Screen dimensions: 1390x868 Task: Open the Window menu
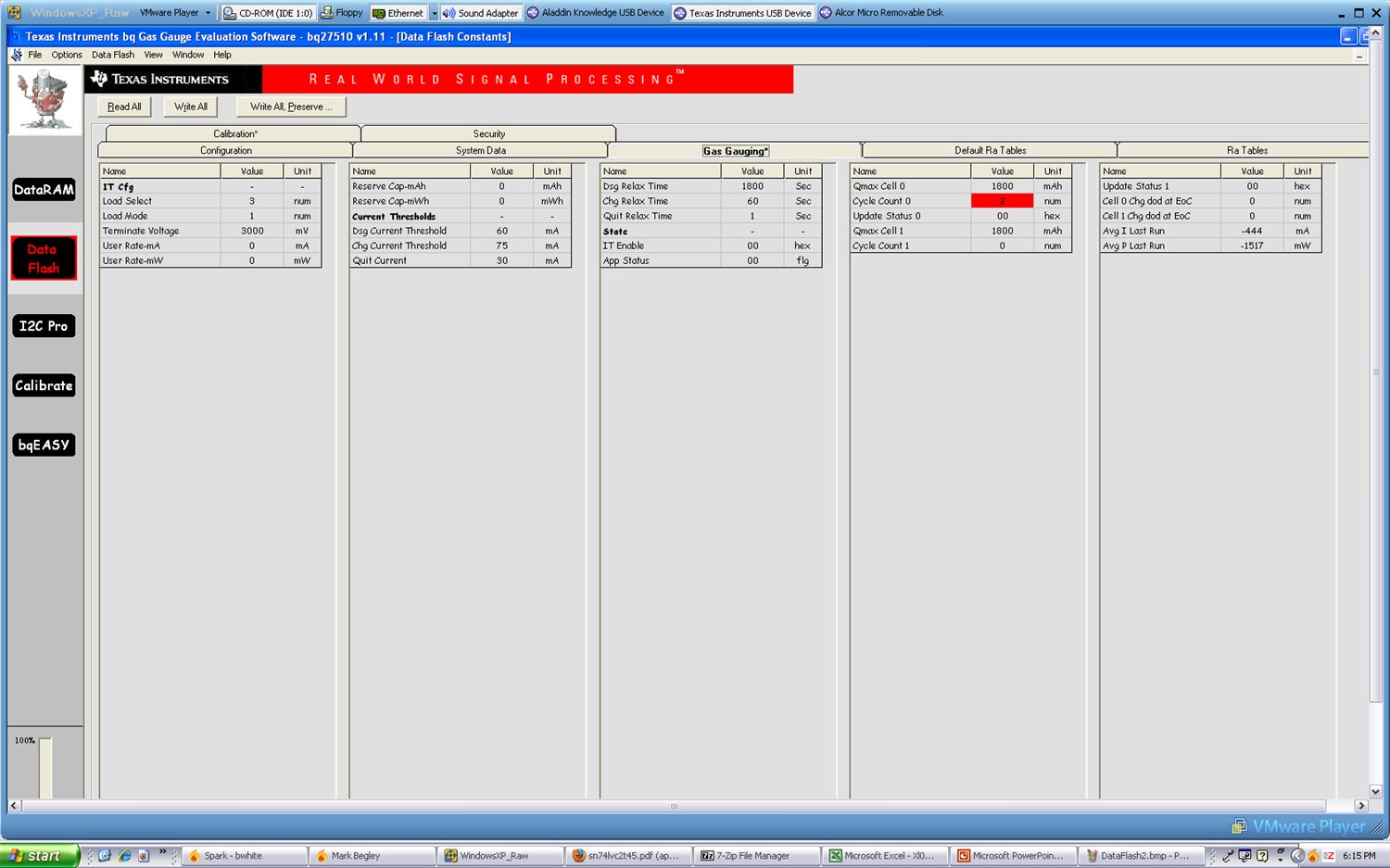[188, 55]
